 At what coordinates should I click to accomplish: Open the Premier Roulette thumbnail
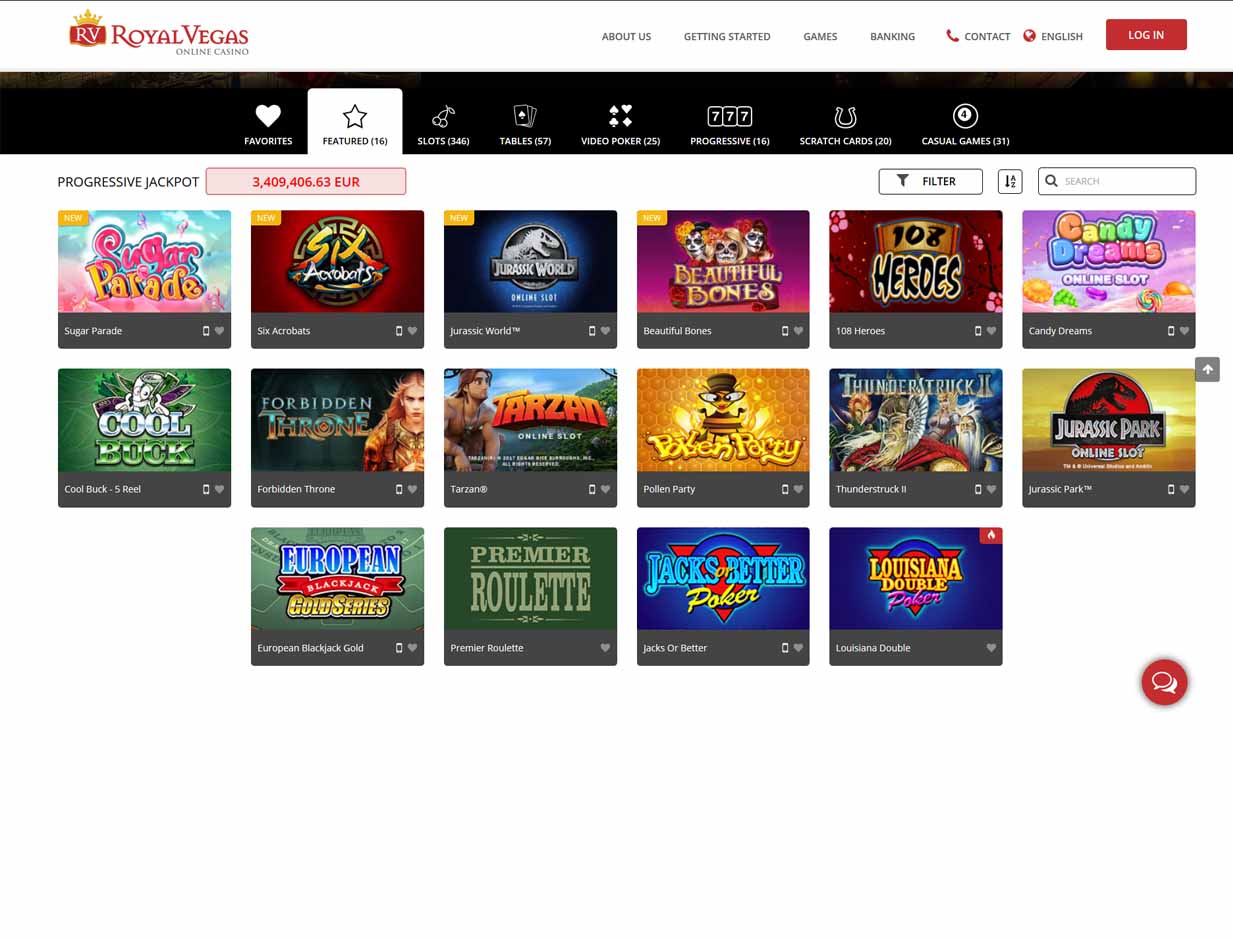pos(530,579)
